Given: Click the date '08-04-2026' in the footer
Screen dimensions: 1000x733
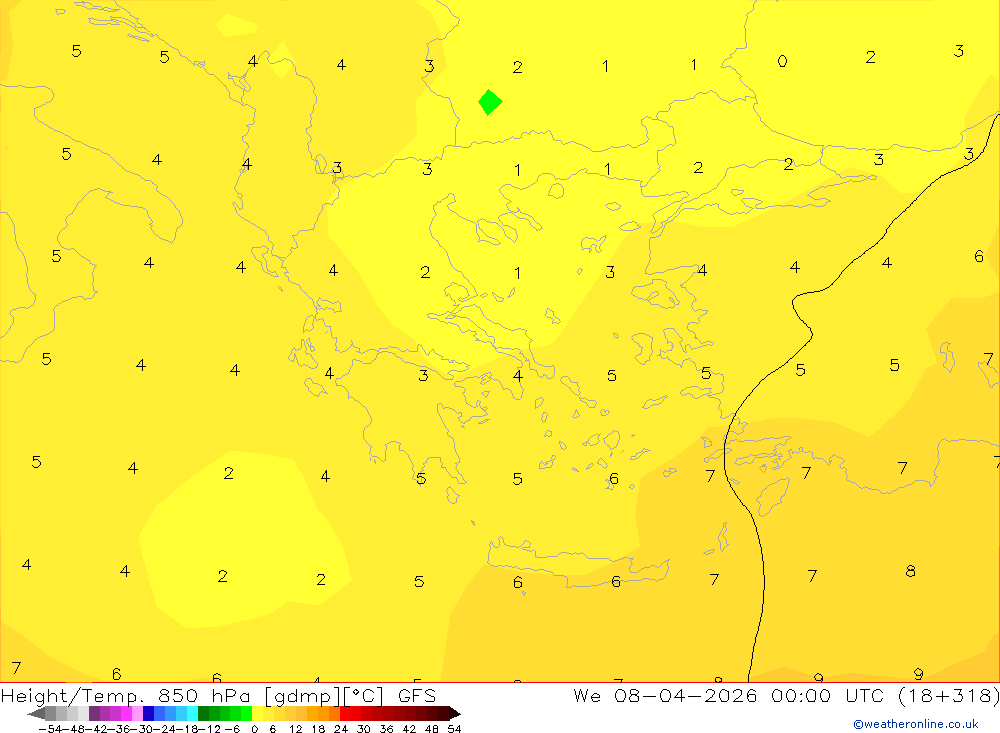Looking at the screenshot, I should 686,695.
